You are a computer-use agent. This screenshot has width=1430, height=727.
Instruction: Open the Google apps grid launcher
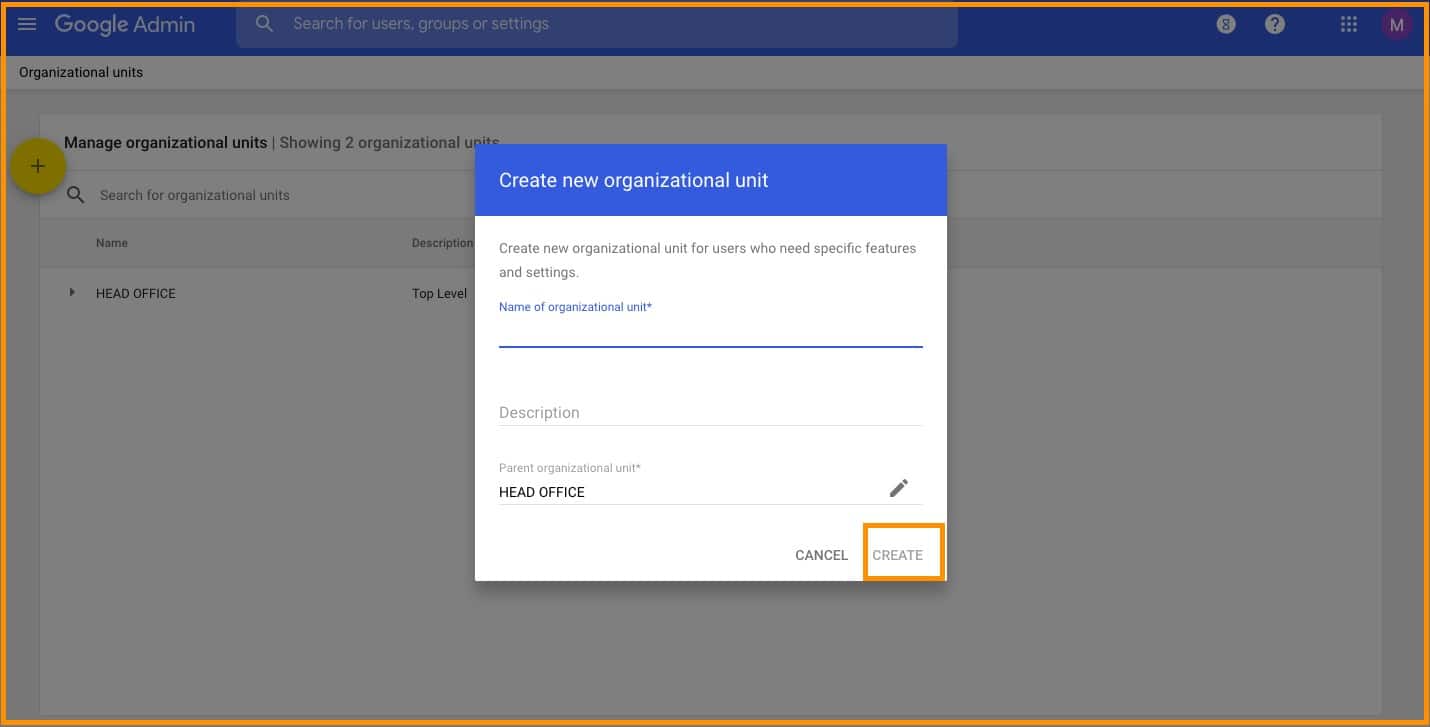[1349, 25]
